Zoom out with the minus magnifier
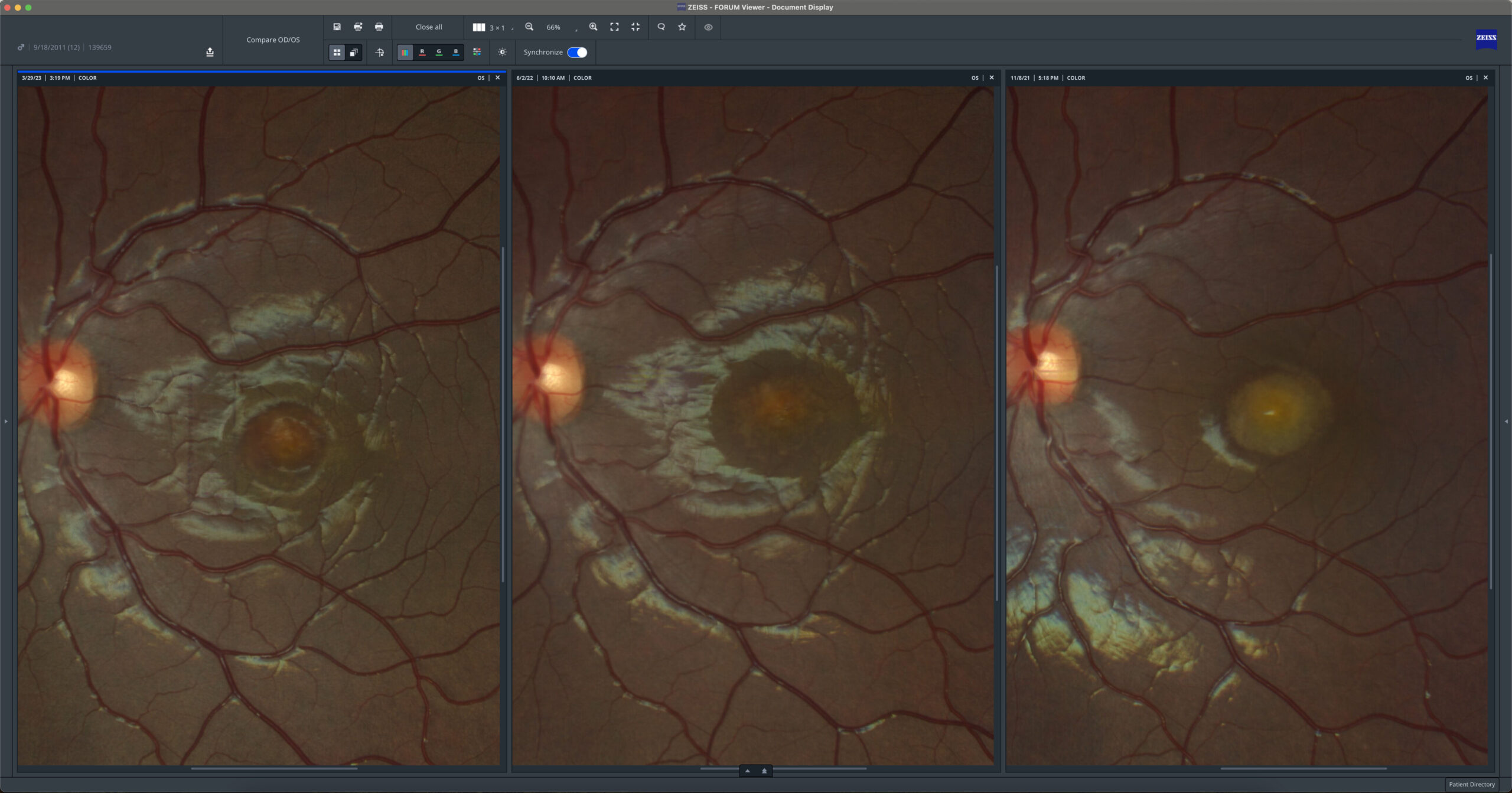 point(529,27)
